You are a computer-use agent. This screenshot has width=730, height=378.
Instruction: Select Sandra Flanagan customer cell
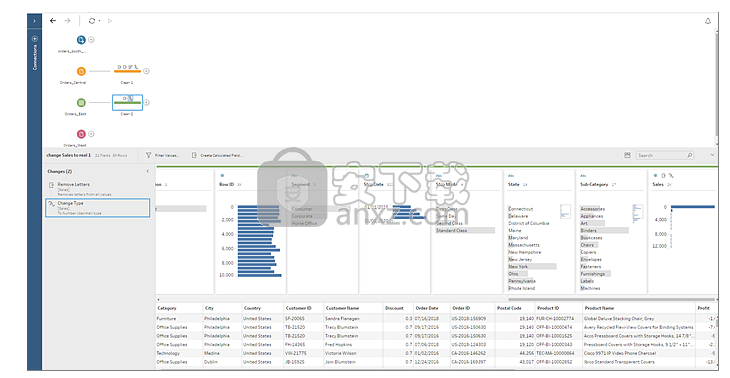coord(342,319)
